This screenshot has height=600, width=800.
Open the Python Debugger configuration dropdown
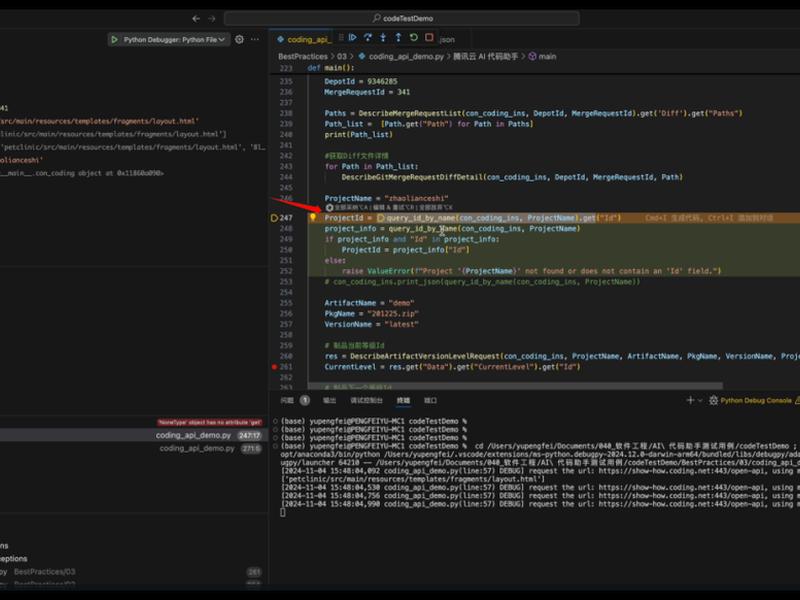[174, 39]
